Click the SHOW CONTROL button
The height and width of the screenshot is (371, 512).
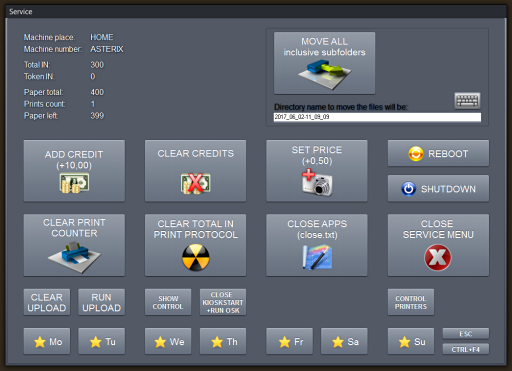tap(168, 302)
